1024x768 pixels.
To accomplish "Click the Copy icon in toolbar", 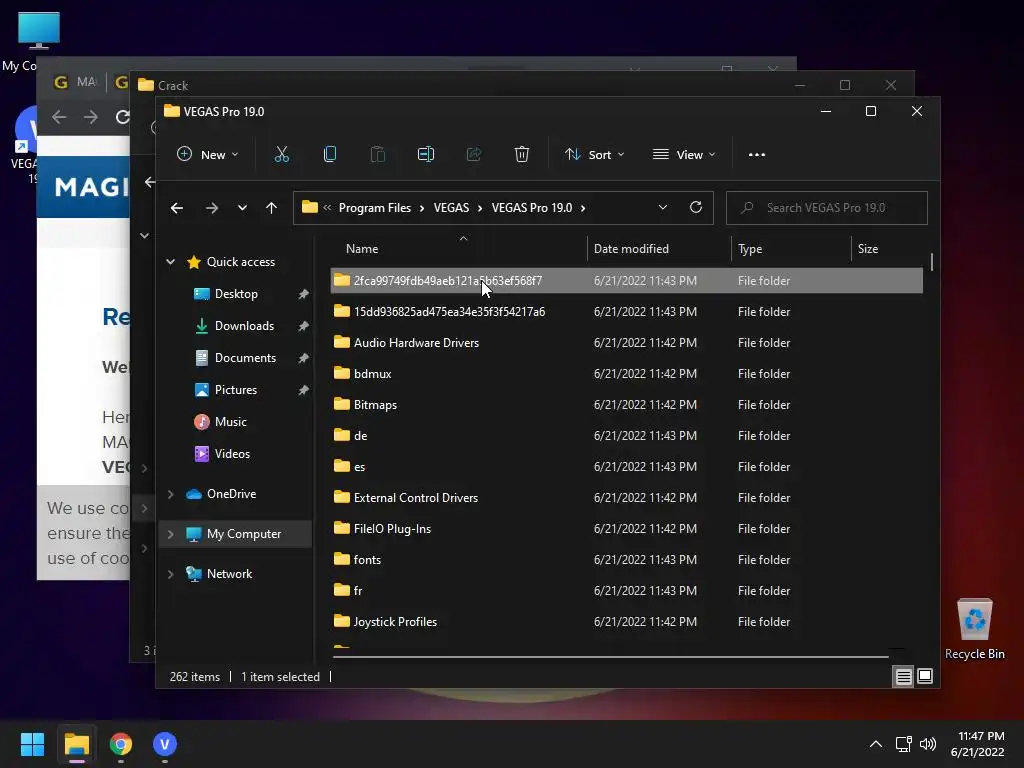I will [x=330, y=155].
